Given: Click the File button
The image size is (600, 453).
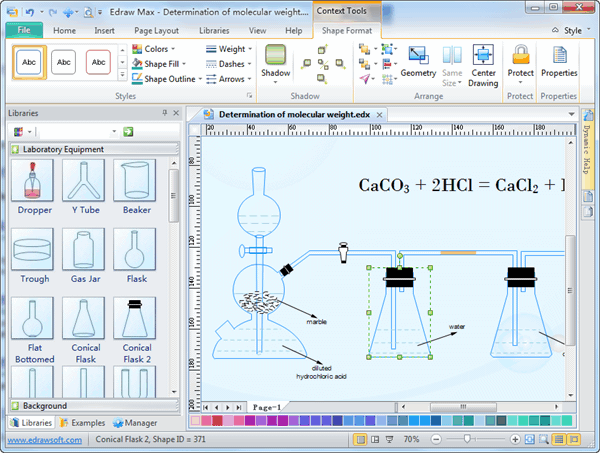Looking at the screenshot, I should (x=23, y=31).
